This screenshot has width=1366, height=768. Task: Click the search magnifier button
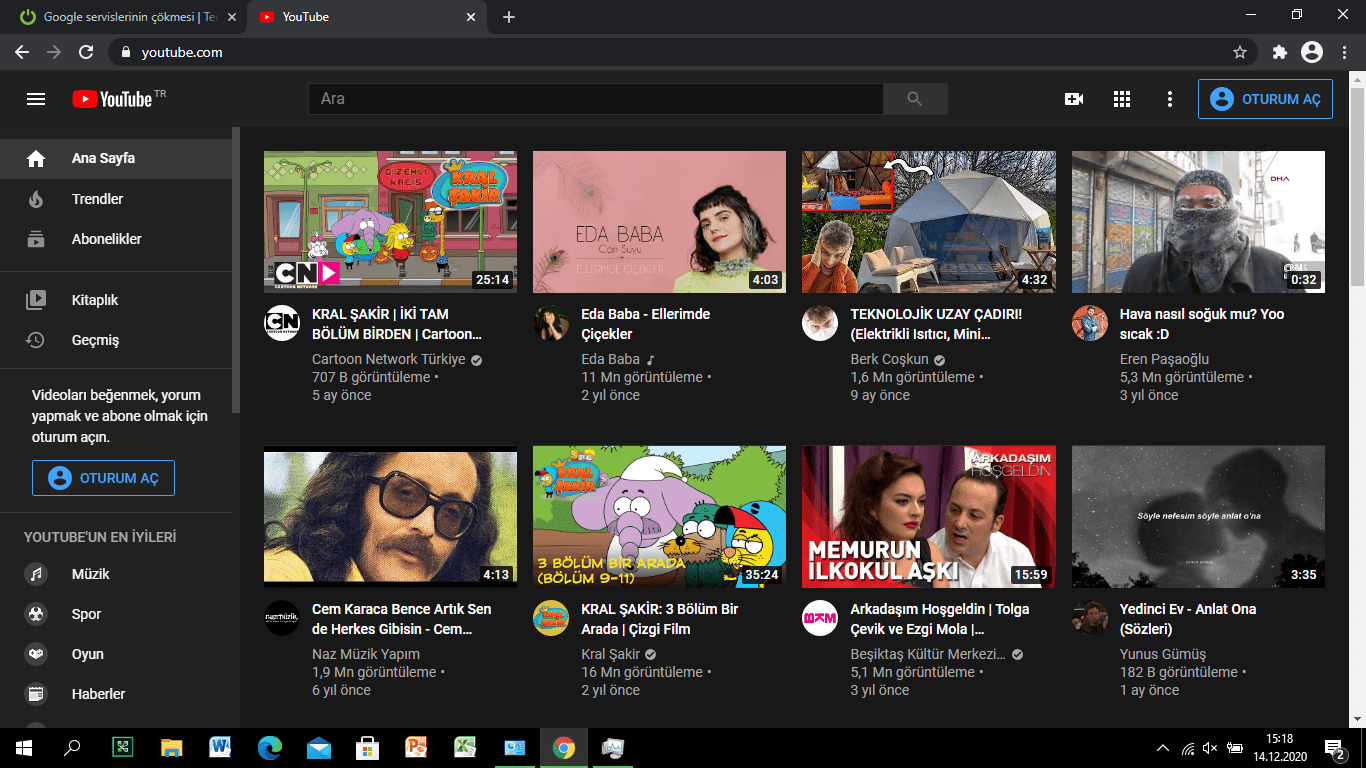pos(914,99)
